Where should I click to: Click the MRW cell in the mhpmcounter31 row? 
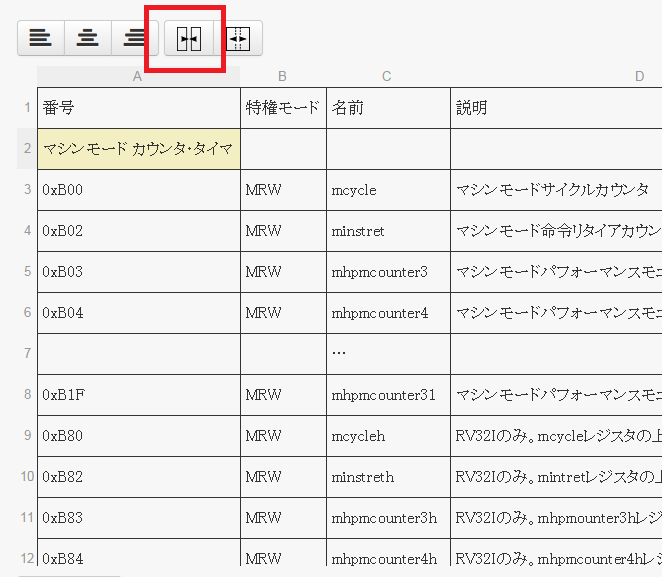[x=283, y=395]
